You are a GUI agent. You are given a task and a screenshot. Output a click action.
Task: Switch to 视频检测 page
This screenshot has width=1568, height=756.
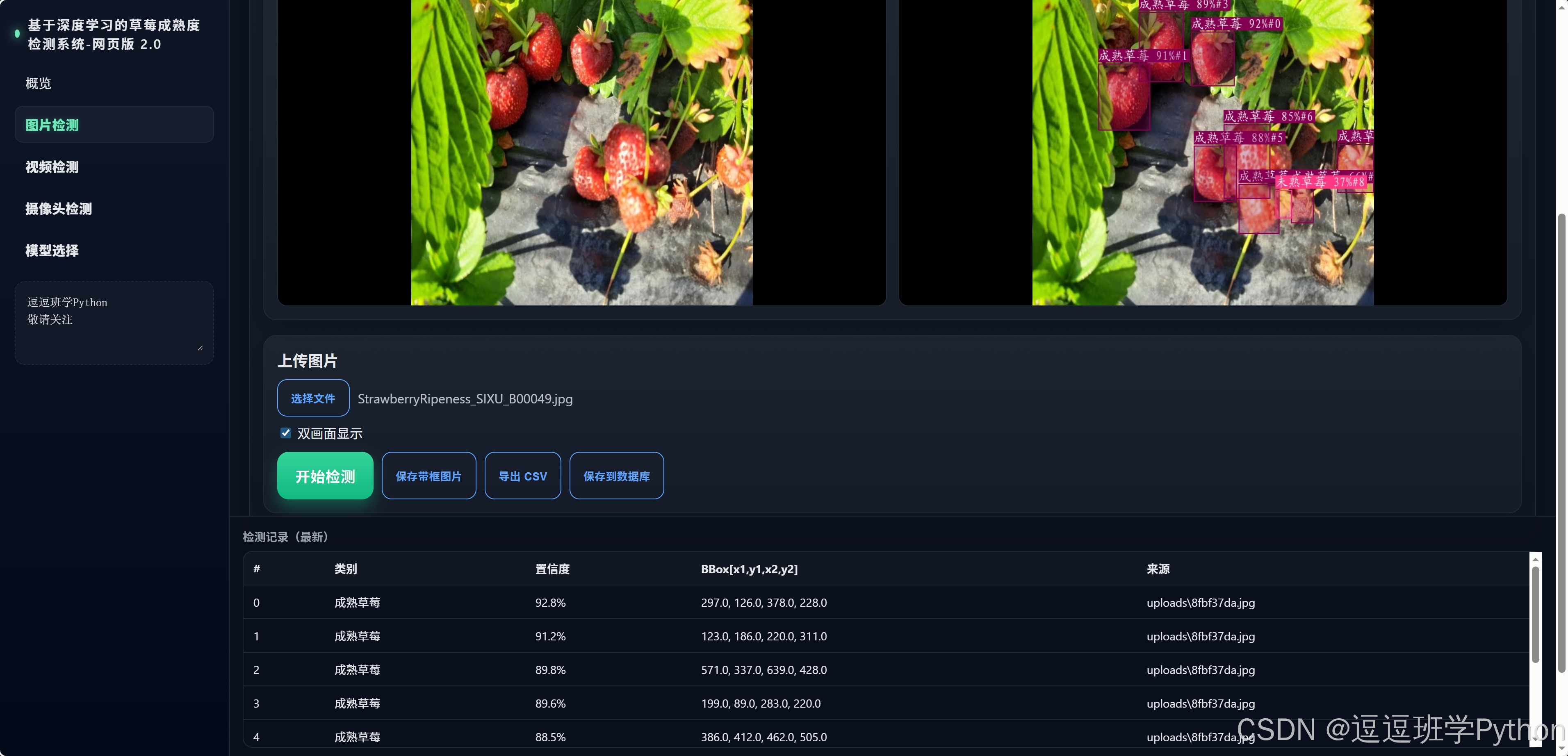pyautogui.click(x=52, y=167)
